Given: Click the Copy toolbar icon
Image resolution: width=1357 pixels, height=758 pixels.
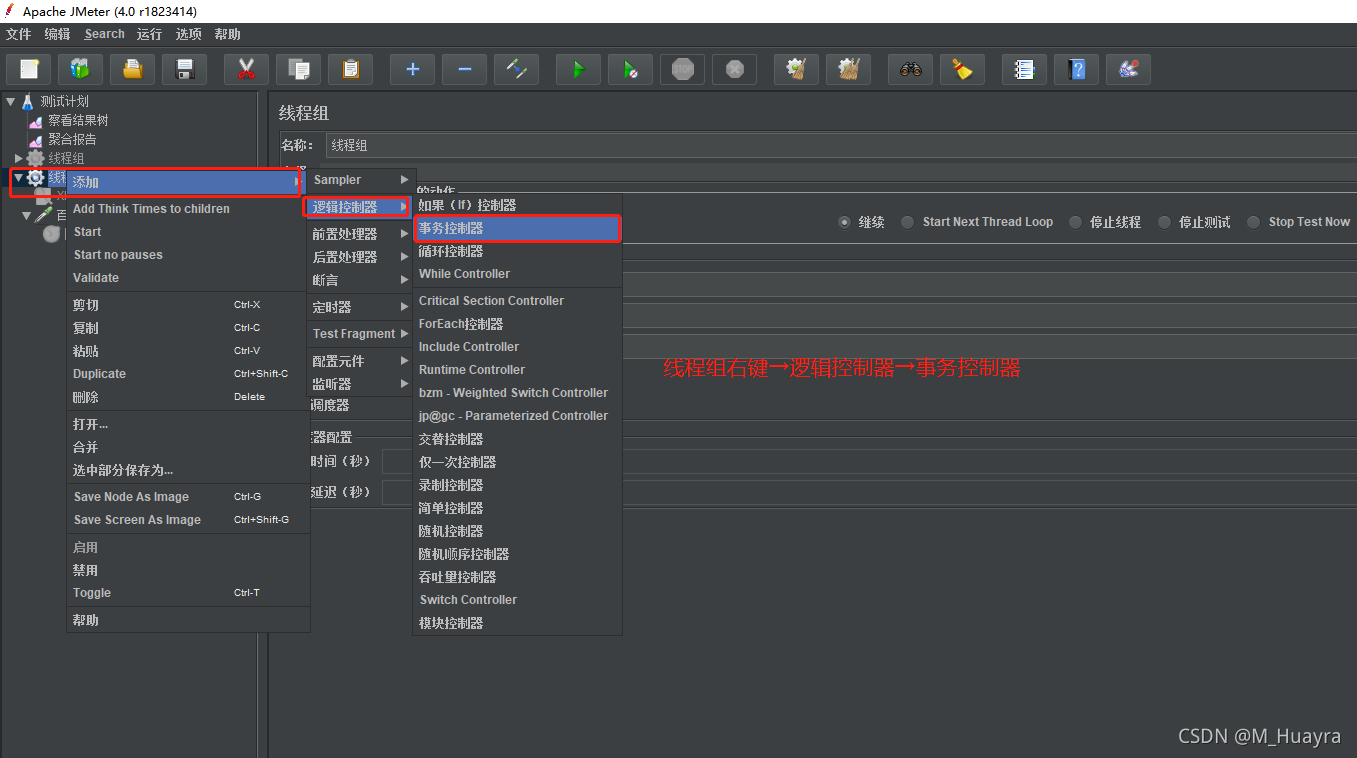Looking at the screenshot, I should point(298,69).
